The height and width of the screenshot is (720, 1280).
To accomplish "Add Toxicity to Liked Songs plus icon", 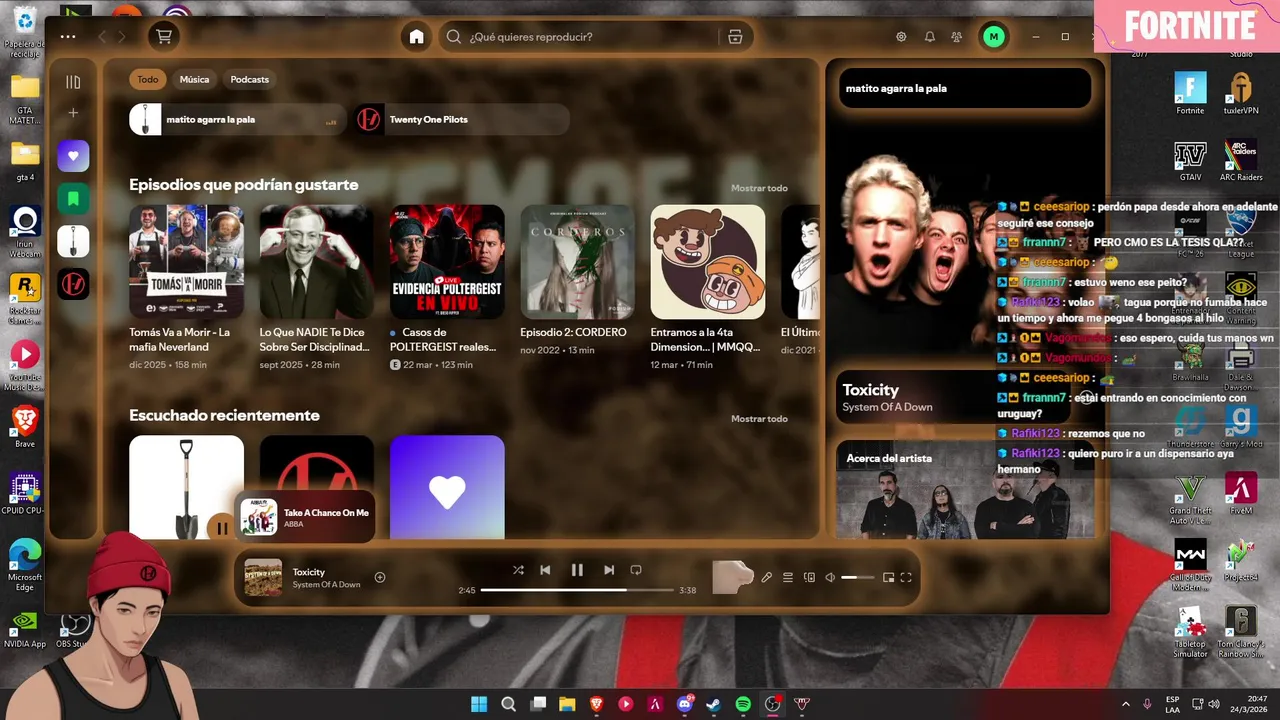I will (x=380, y=577).
